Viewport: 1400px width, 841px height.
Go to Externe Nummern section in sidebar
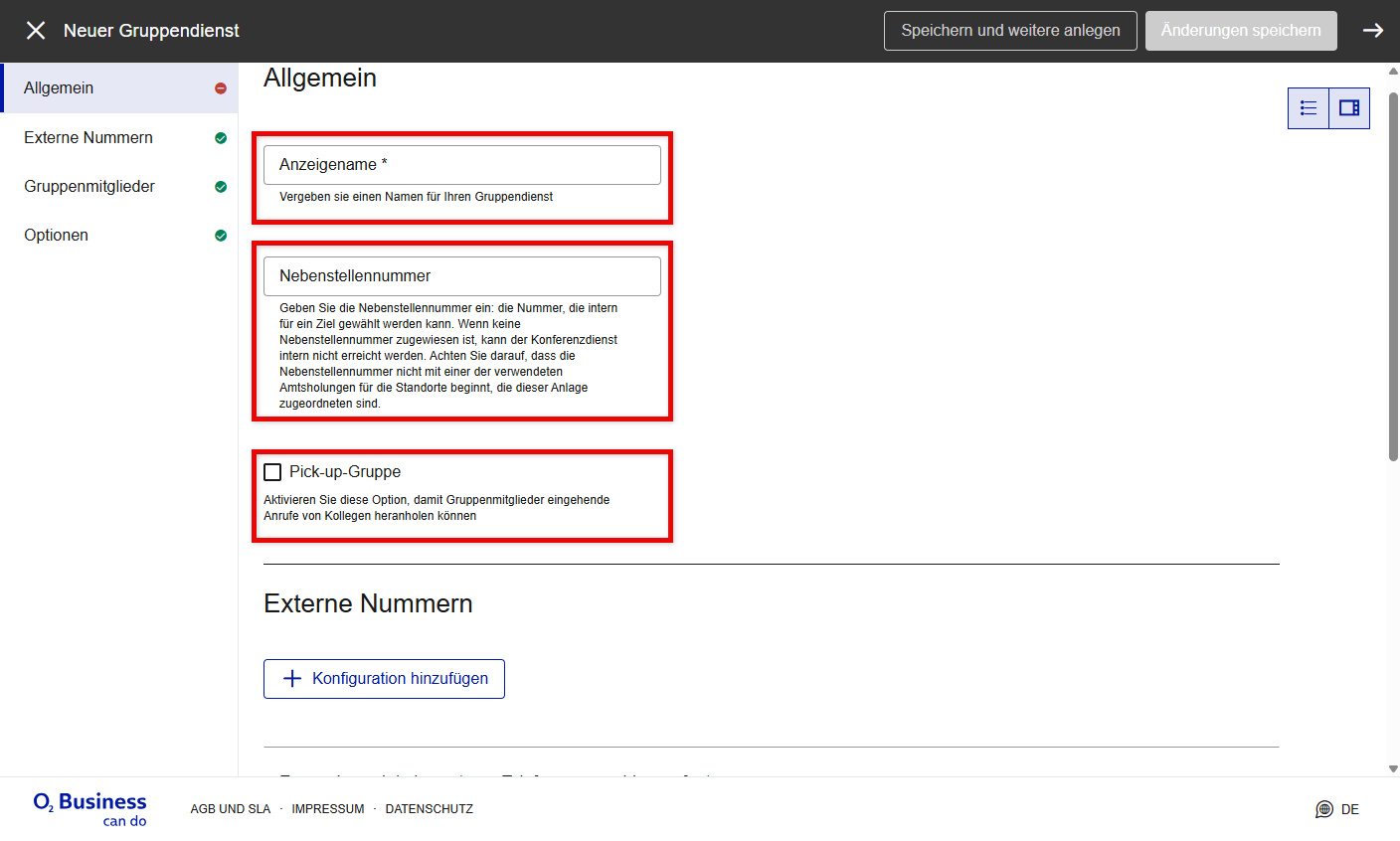pyautogui.click(x=88, y=138)
